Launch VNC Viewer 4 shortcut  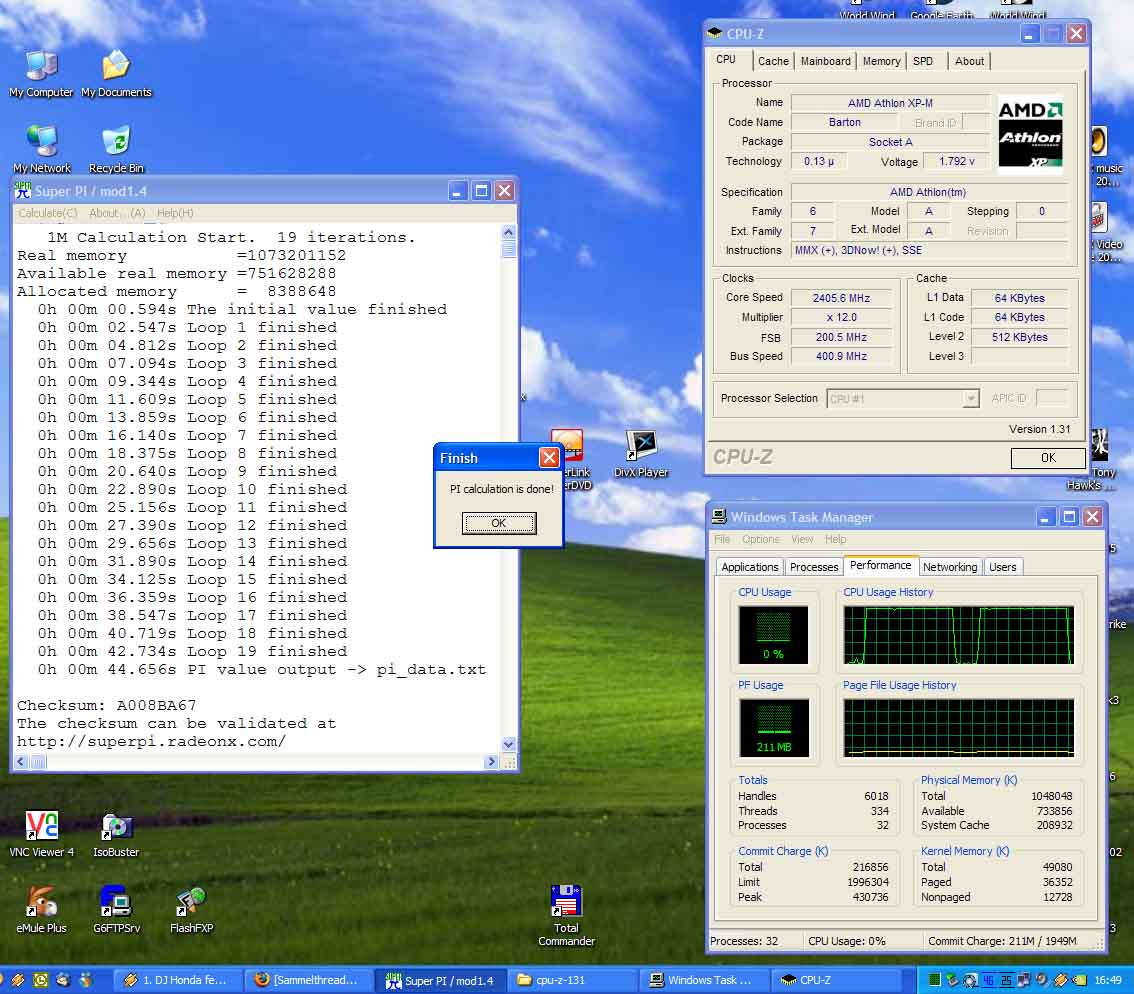(x=41, y=833)
